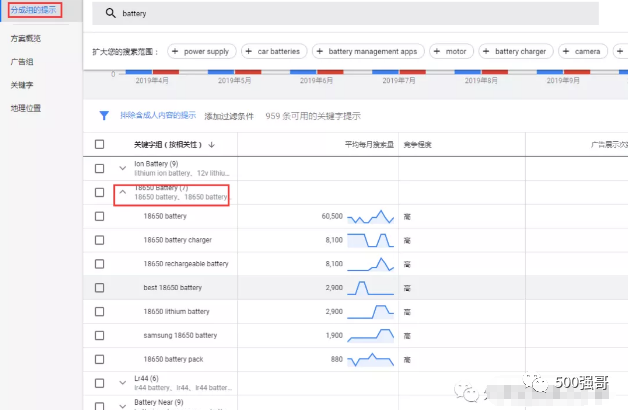Expand the Lr44 (6) keyword group
This screenshot has height=410, width=628.
pyautogui.click(x=122, y=383)
